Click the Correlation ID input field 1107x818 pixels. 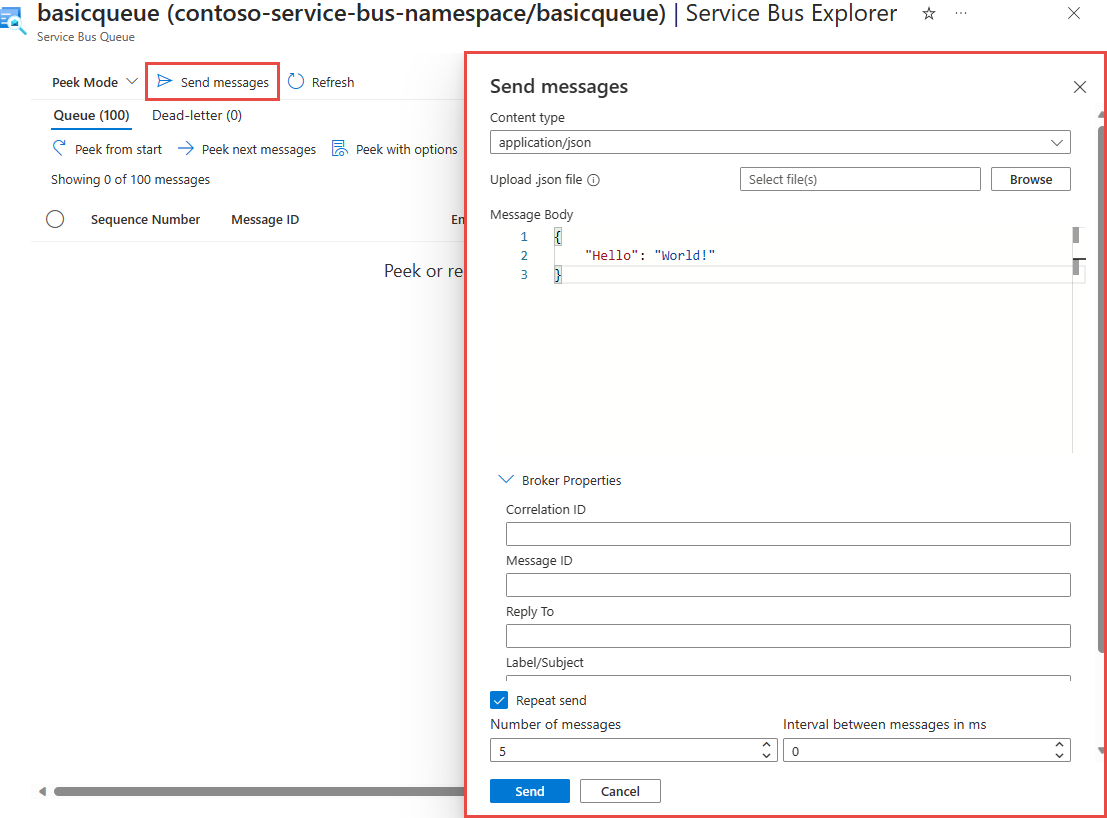click(788, 534)
